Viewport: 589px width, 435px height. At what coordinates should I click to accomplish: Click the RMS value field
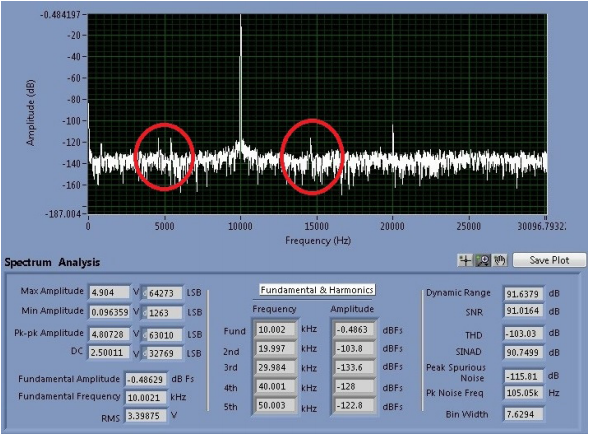[145, 416]
